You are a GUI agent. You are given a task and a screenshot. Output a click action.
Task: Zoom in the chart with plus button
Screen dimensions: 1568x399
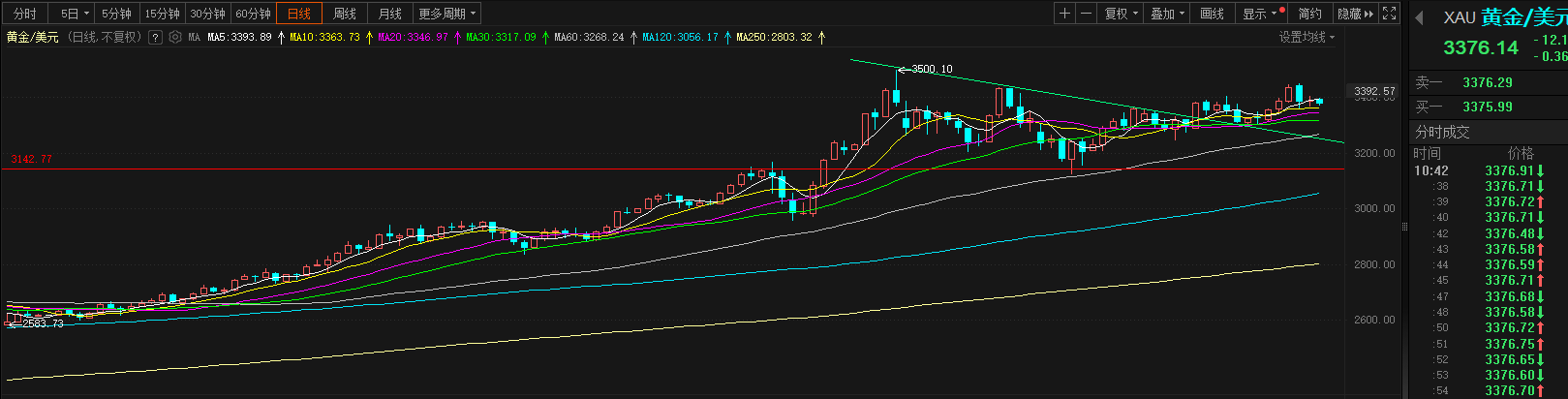(x=1065, y=14)
